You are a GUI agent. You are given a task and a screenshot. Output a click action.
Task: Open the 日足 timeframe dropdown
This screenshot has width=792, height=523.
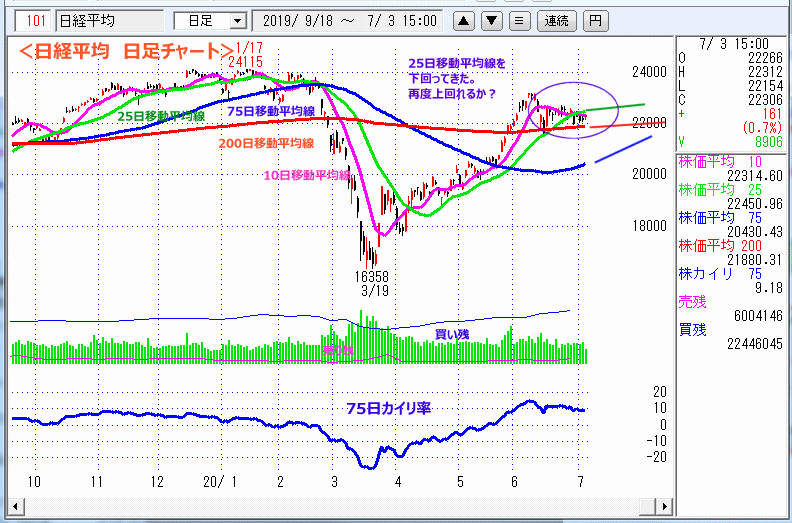coord(209,20)
